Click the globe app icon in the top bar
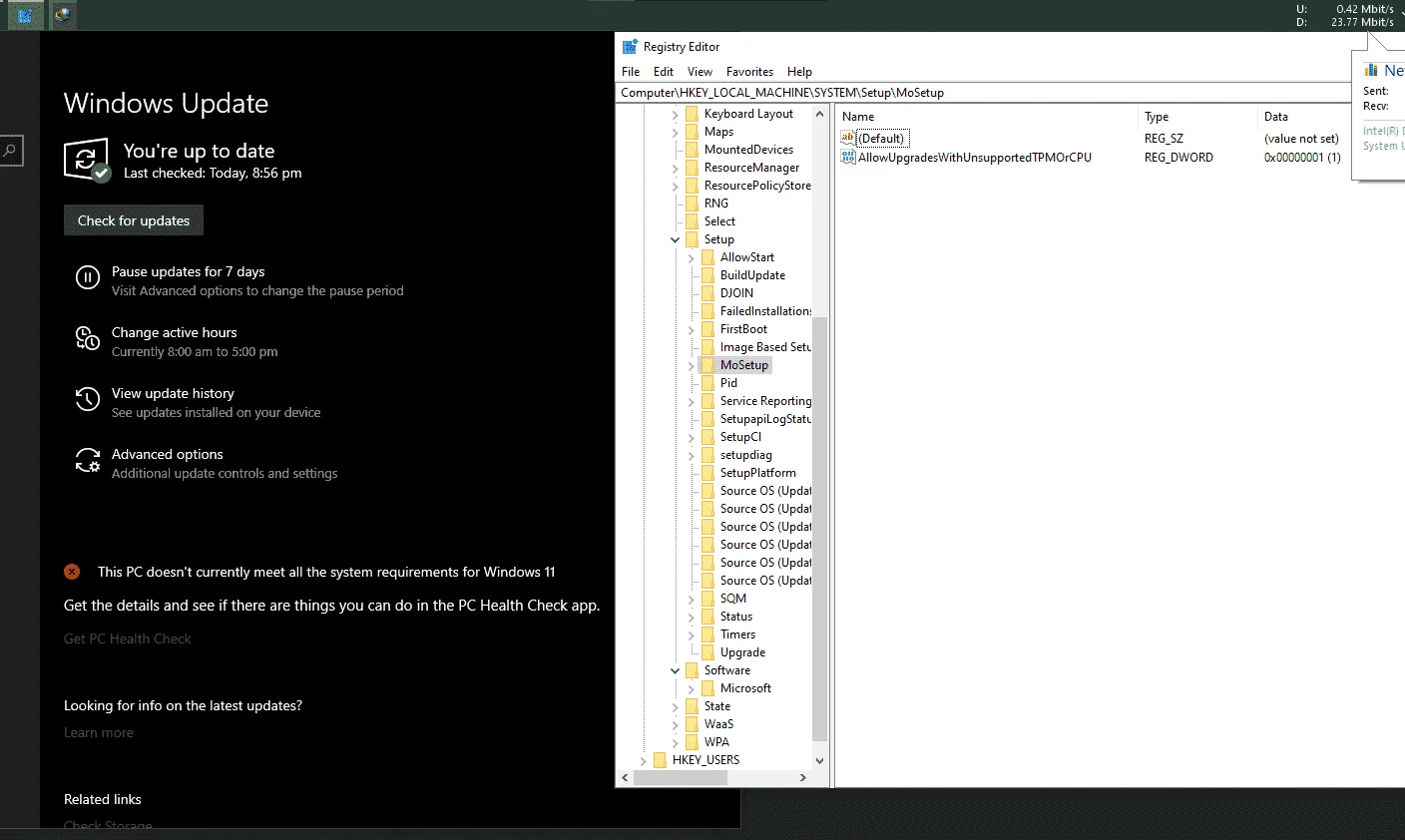 pyautogui.click(x=63, y=15)
